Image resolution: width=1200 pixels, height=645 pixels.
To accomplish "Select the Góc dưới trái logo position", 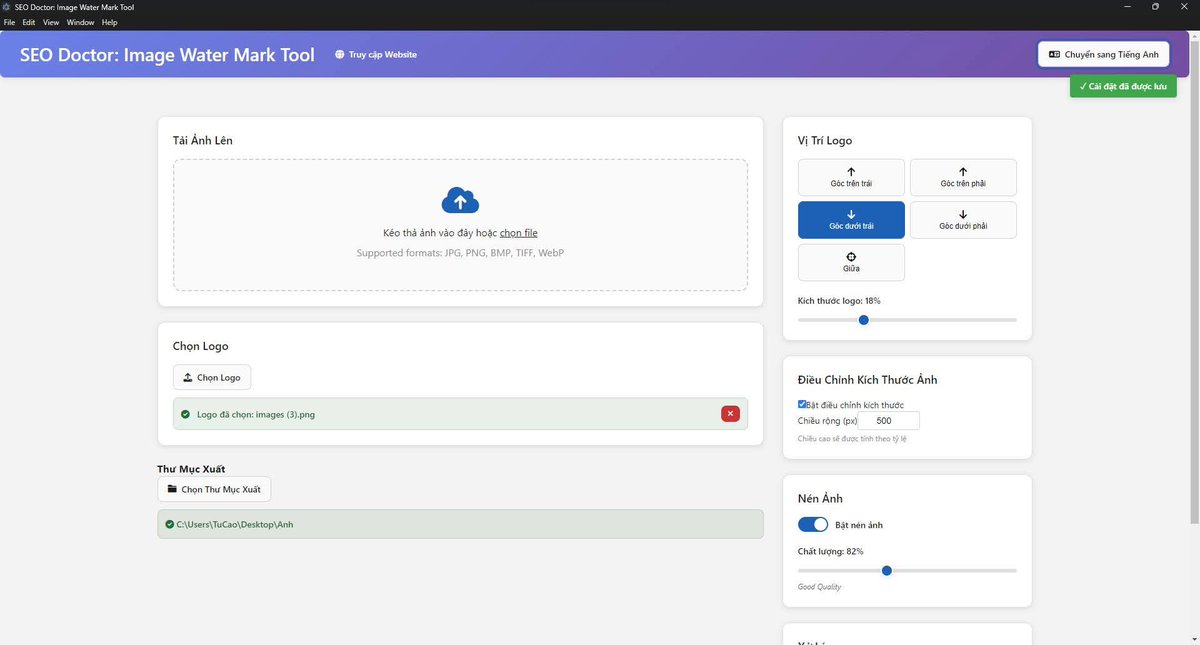I will (x=851, y=220).
